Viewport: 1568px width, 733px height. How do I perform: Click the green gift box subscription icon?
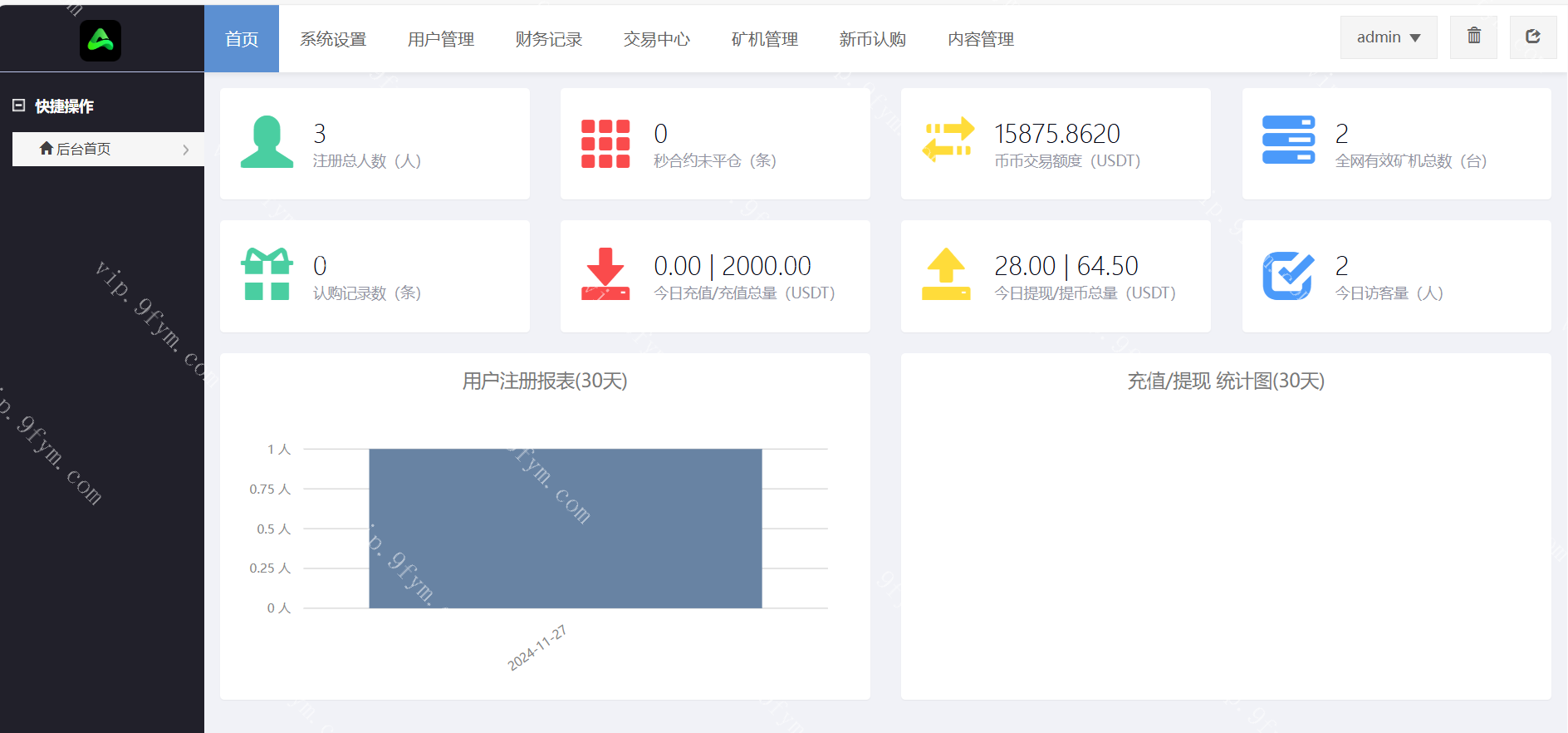267,274
